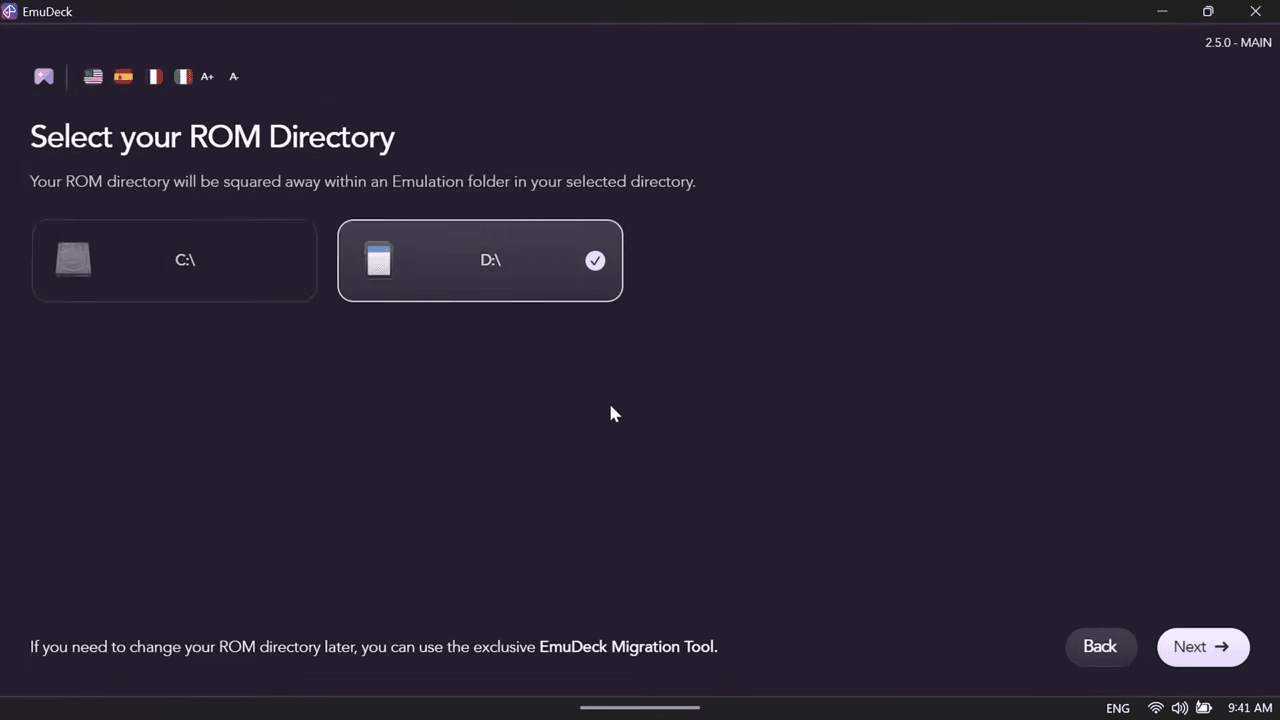This screenshot has width=1280, height=720.
Task: Select the C:\ drive option
Action: pos(174,260)
